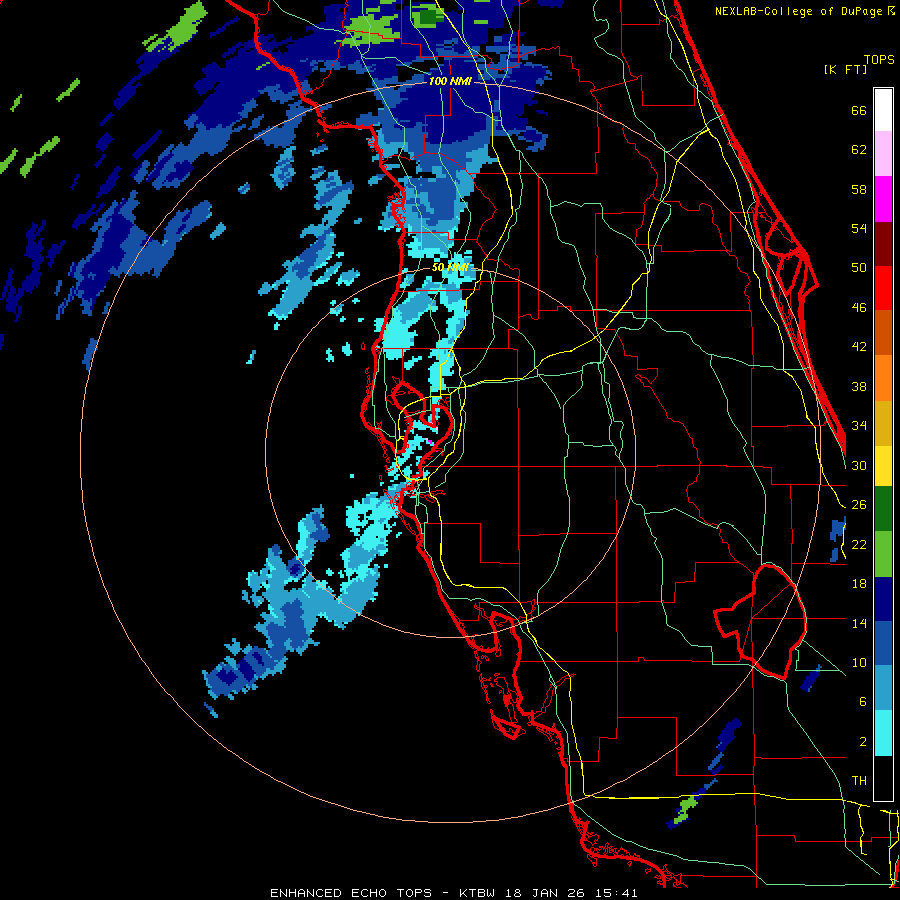Click the Enhanced Echo Tops KTBW caption
This screenshot has height=900, width=900.
(453, 893)
